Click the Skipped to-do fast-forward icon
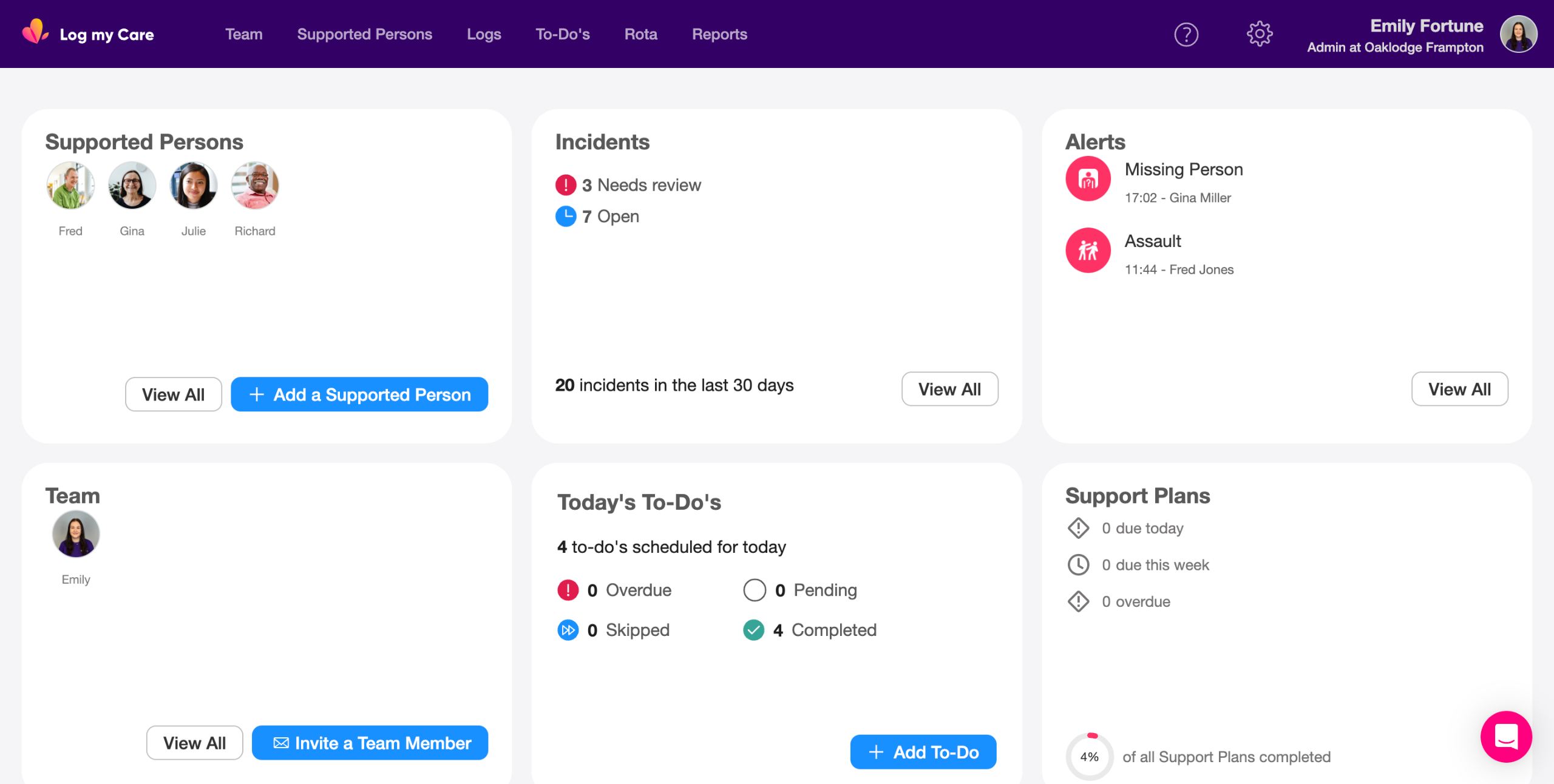 (x=568, y=630)
